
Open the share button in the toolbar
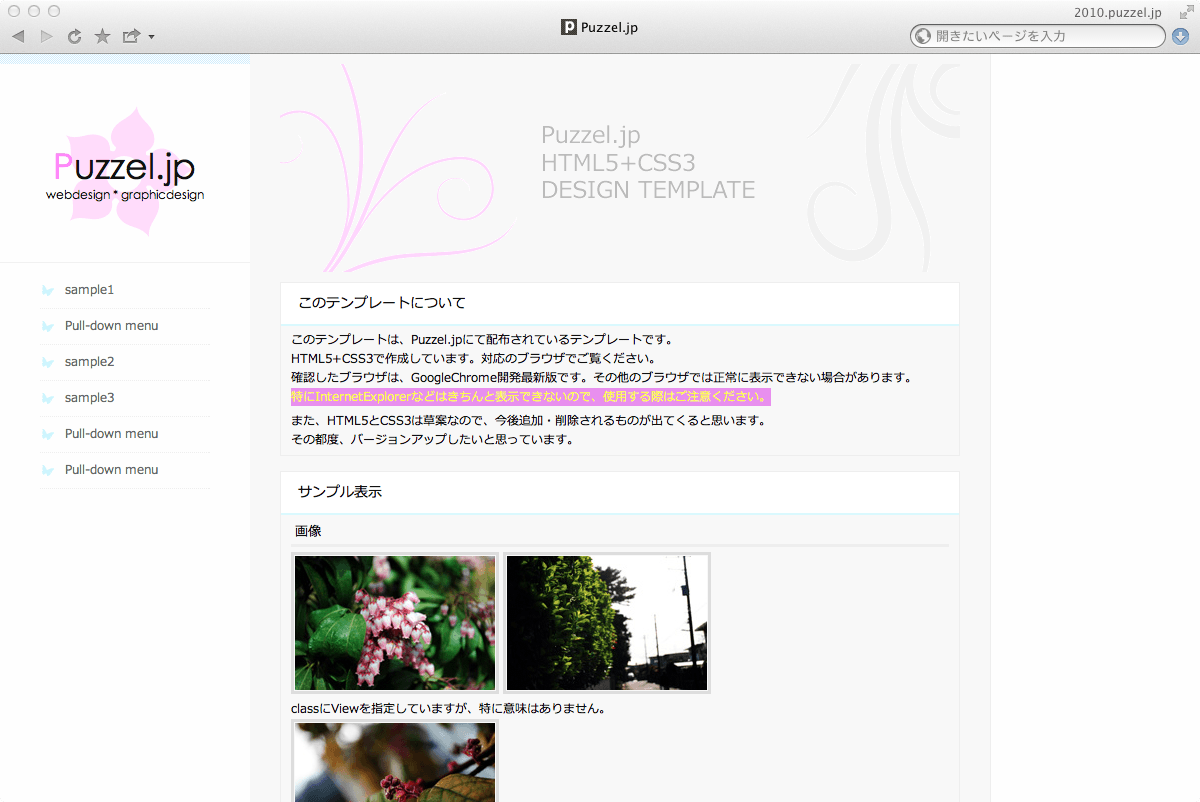coord(131,37)
